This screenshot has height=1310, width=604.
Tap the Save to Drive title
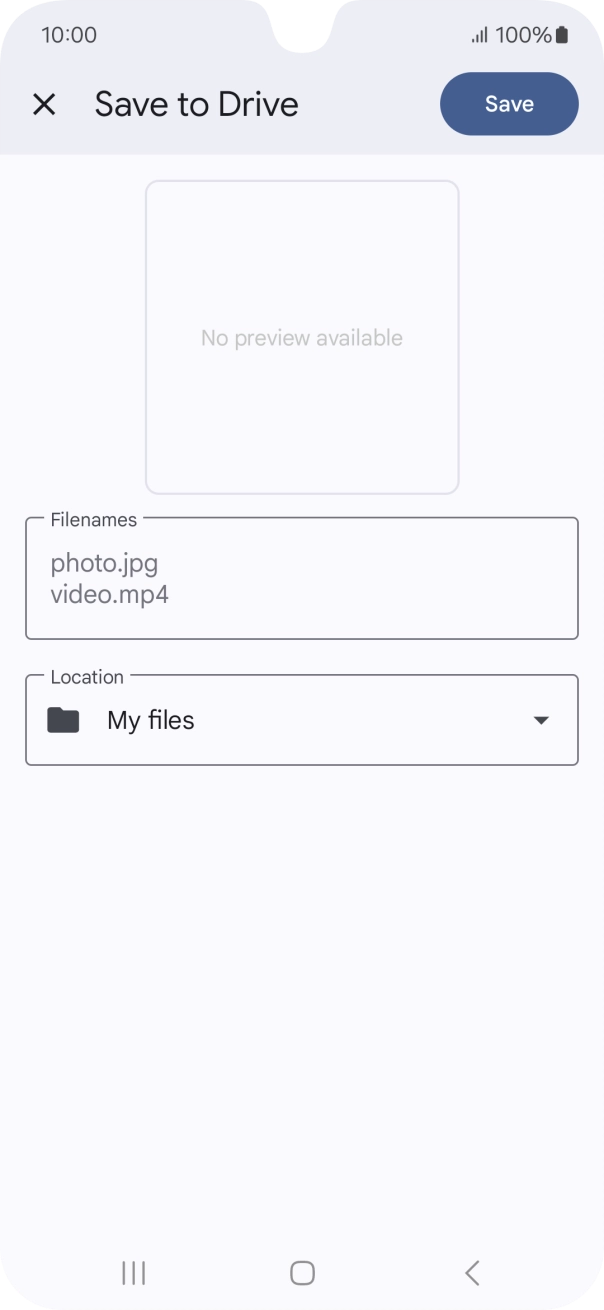(197, 104)
